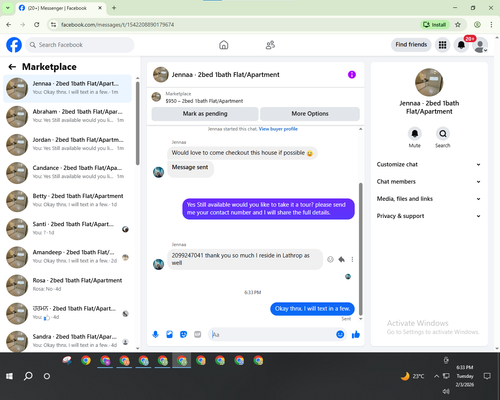Open Betty conversation in list
Viewport: 500px width, 400px height.
(67, 201)
